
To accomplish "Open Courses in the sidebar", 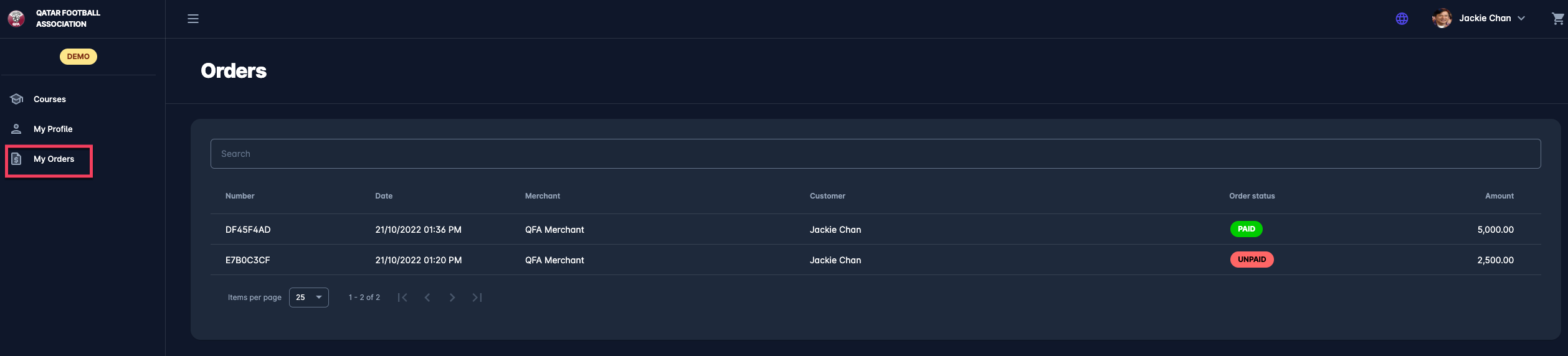I will coord(50,99).
